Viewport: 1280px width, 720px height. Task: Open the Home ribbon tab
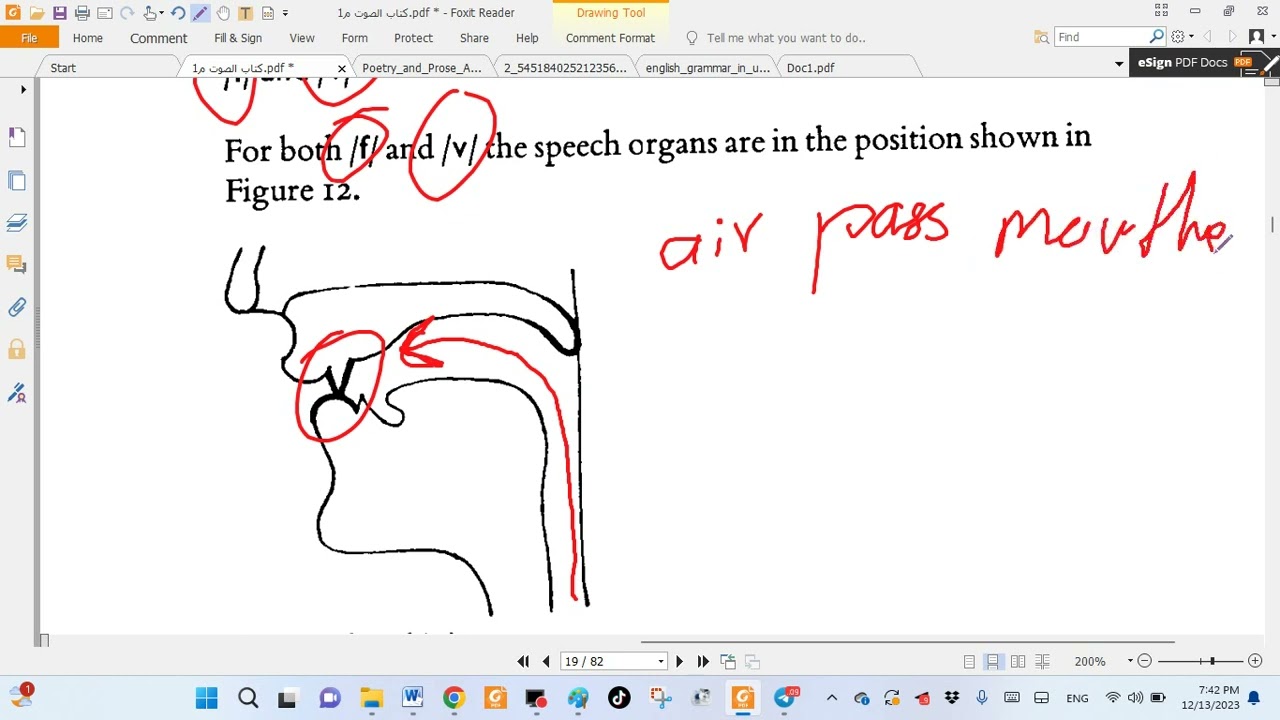87,38
